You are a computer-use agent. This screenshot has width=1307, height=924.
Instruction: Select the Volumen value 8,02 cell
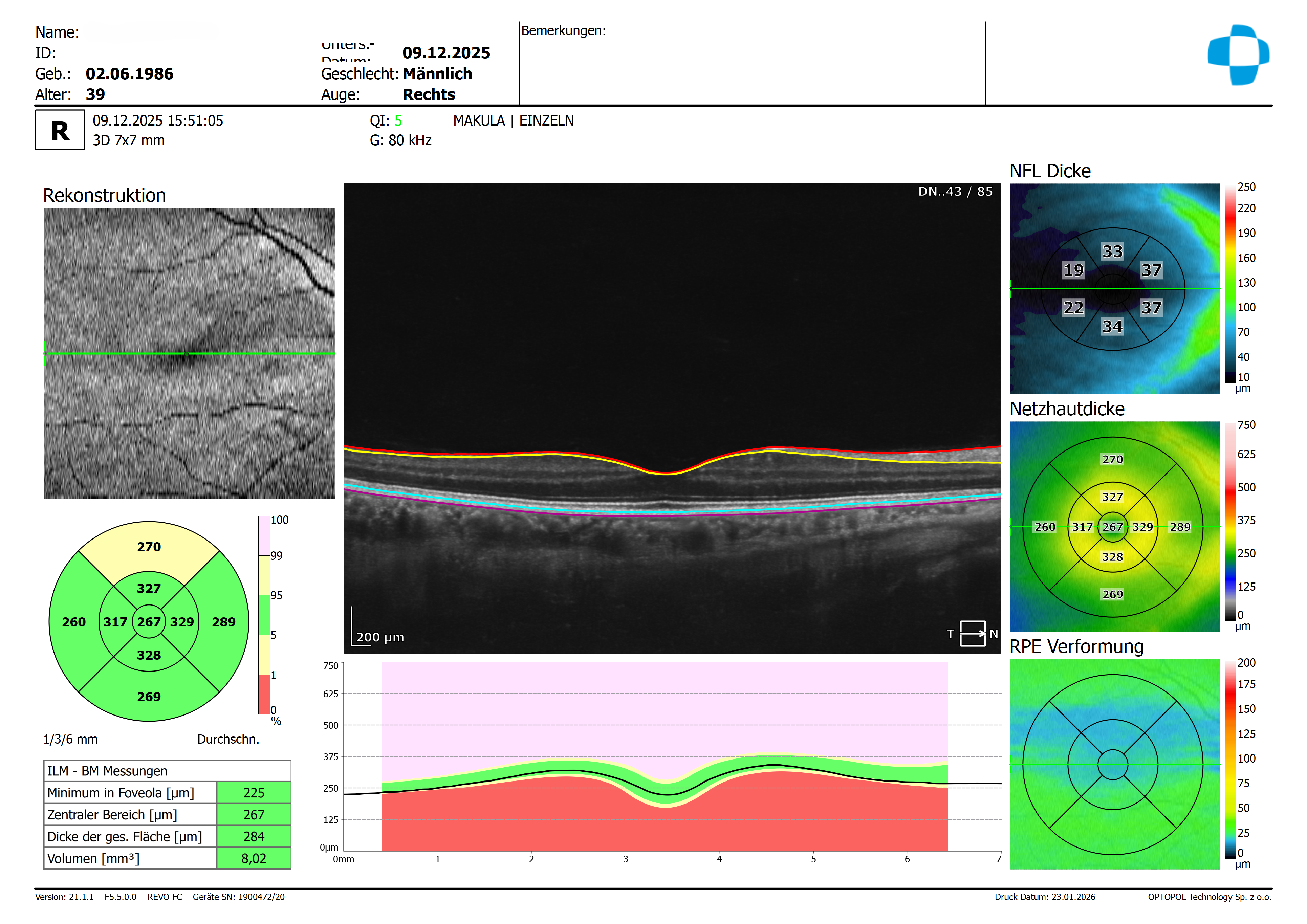pyautogui.click(x=253, y=858)
